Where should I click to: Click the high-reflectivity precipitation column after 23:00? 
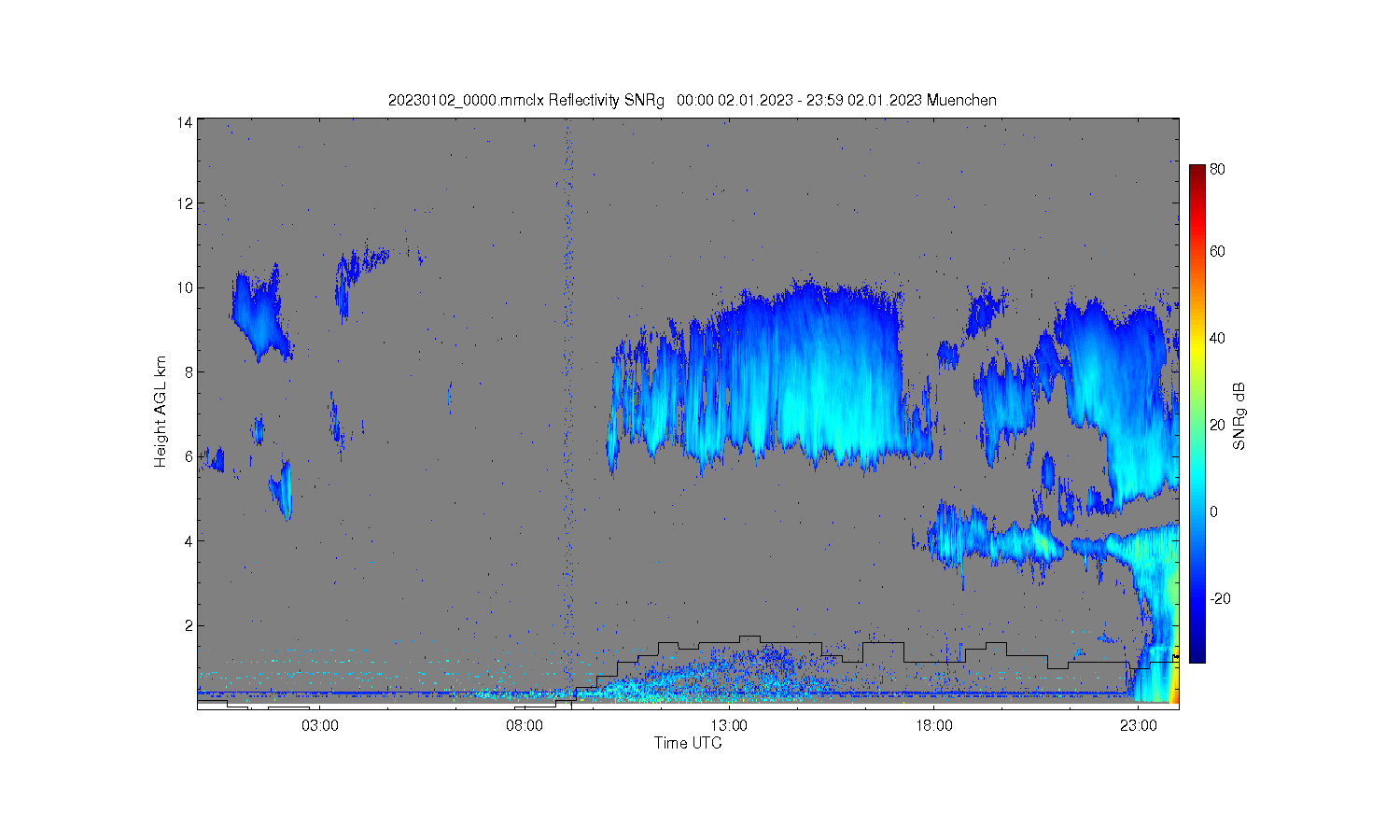click(1157, 611)
